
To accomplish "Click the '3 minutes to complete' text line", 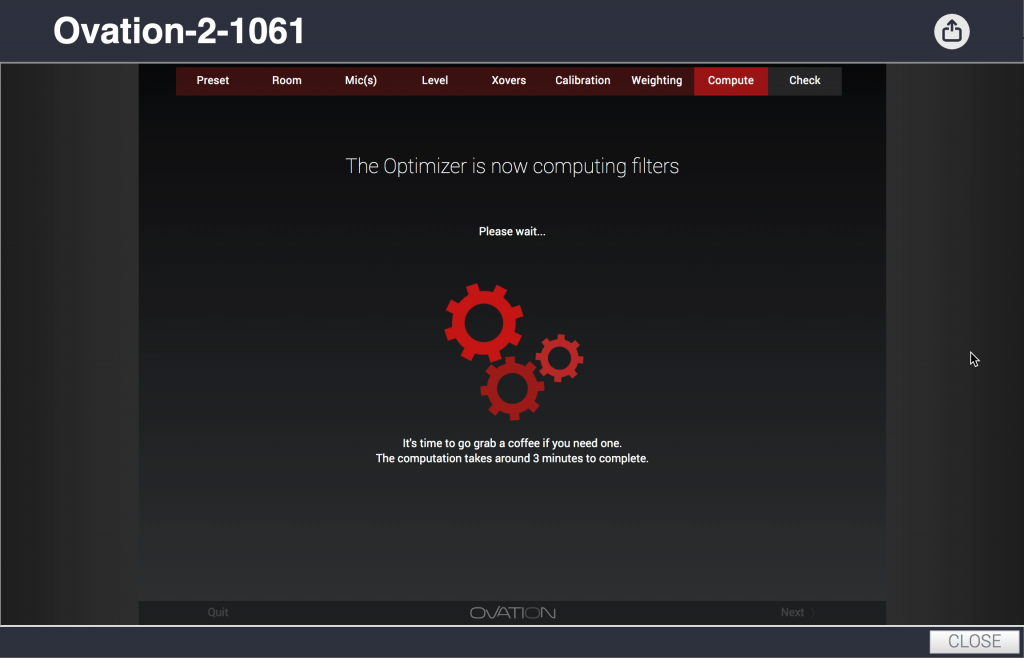I will click(x=512, y=458).
